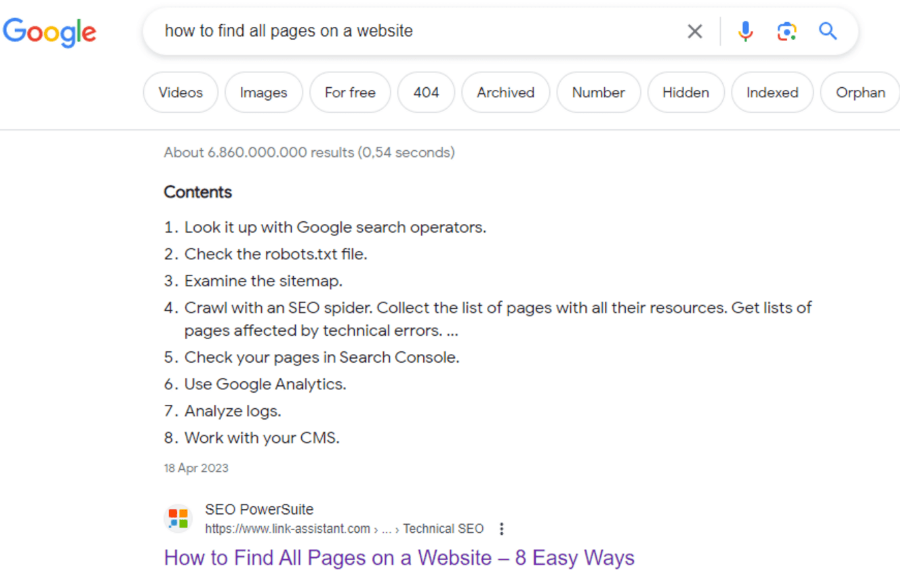Select the Number filter chip

[598, 93]
